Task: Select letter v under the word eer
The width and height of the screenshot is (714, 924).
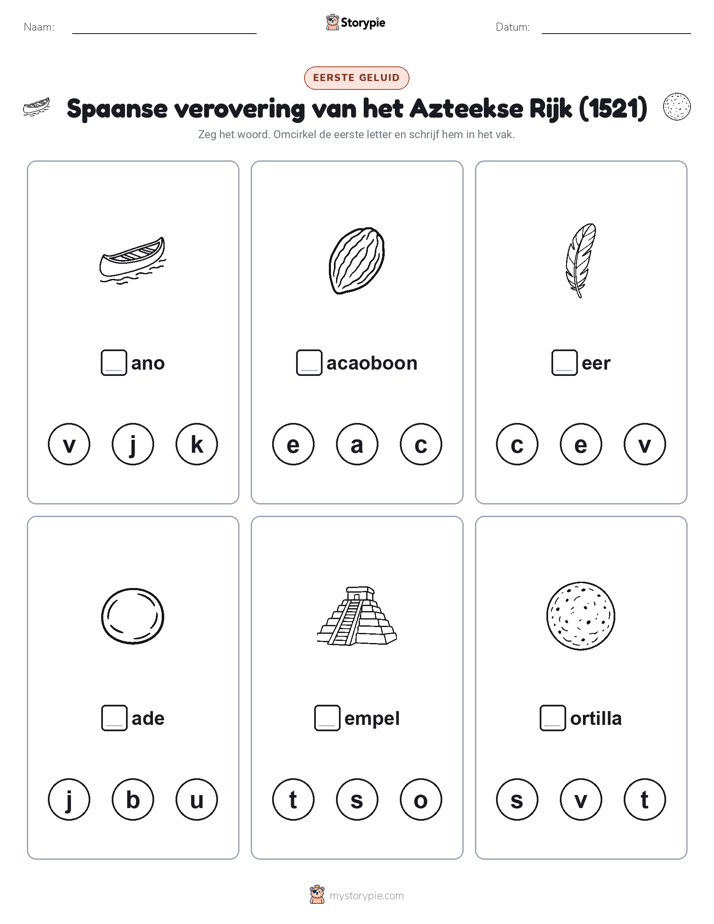Action: pos(644,444)
